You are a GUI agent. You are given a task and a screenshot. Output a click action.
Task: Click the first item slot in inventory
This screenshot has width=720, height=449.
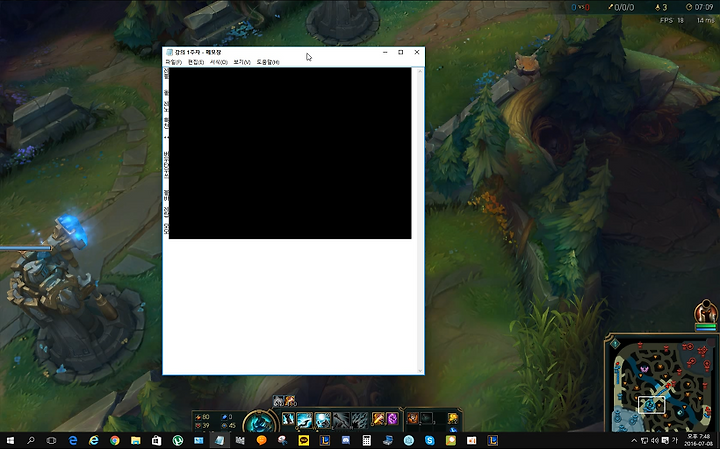(412, 418)
